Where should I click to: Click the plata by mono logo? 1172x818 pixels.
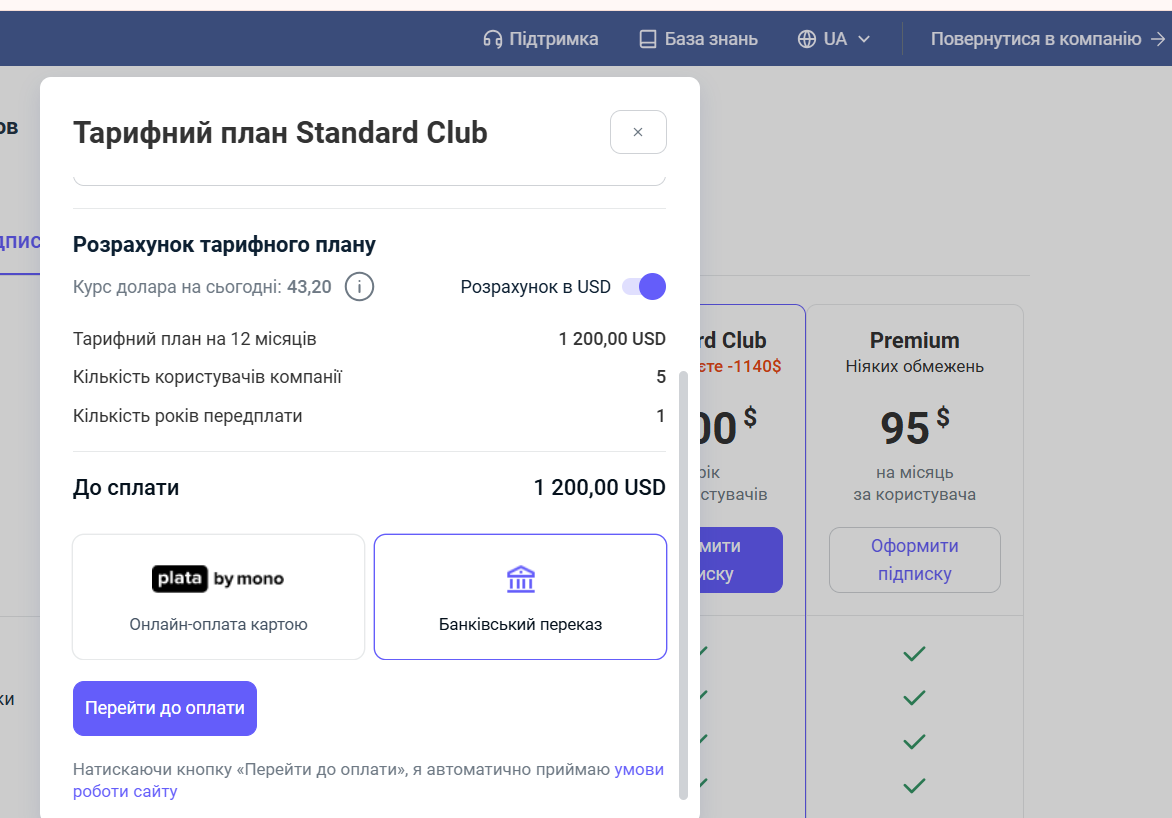point(218,578)
